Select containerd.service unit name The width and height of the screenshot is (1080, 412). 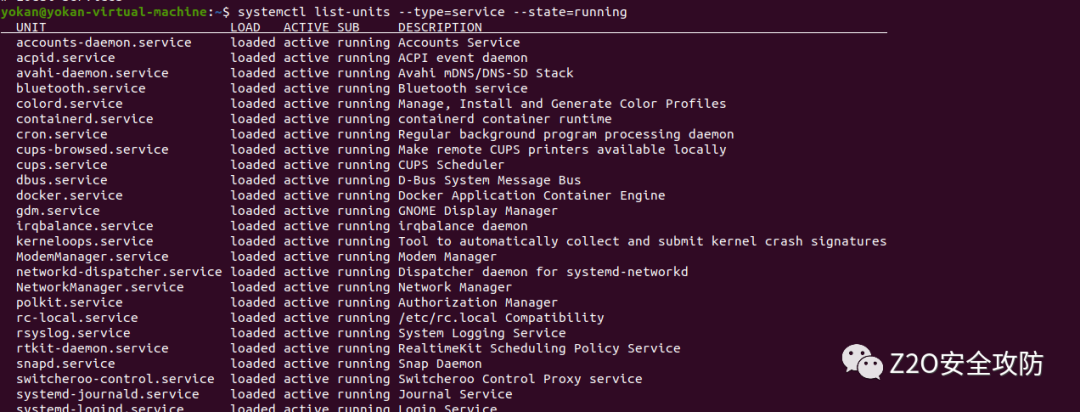(85, 119)
